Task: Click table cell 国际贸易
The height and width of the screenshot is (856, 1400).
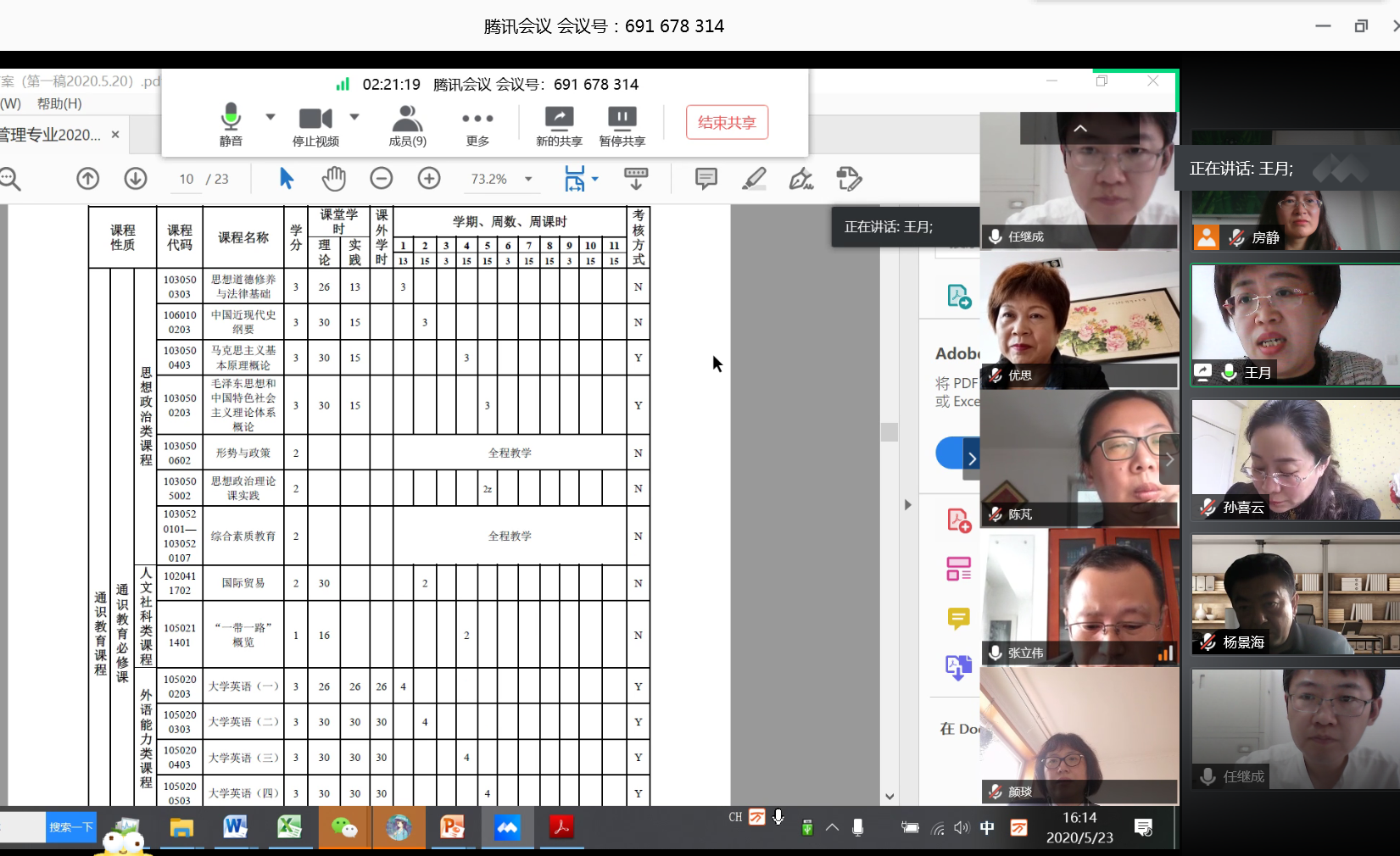Action: 243,583
